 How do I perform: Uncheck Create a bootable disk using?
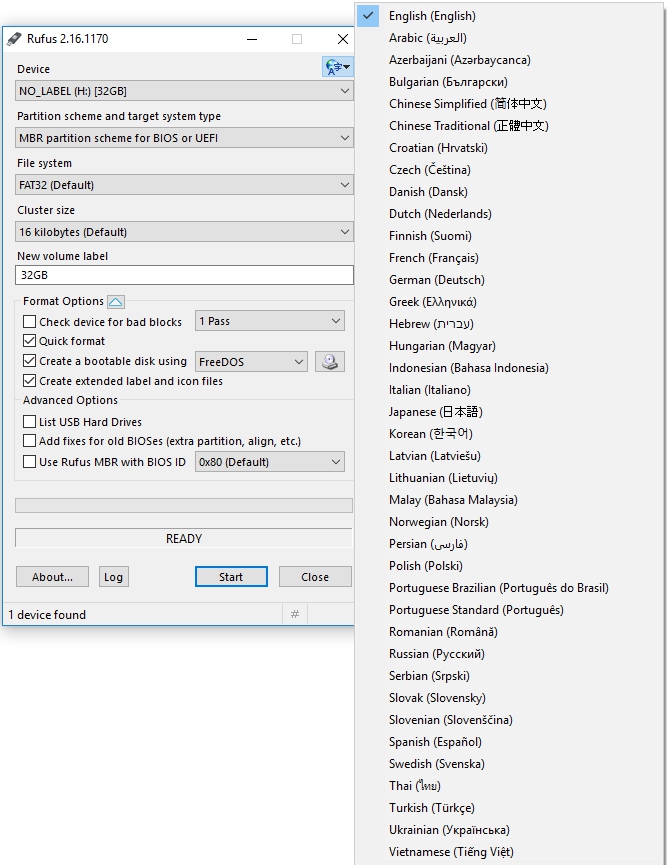pos(30,361)
